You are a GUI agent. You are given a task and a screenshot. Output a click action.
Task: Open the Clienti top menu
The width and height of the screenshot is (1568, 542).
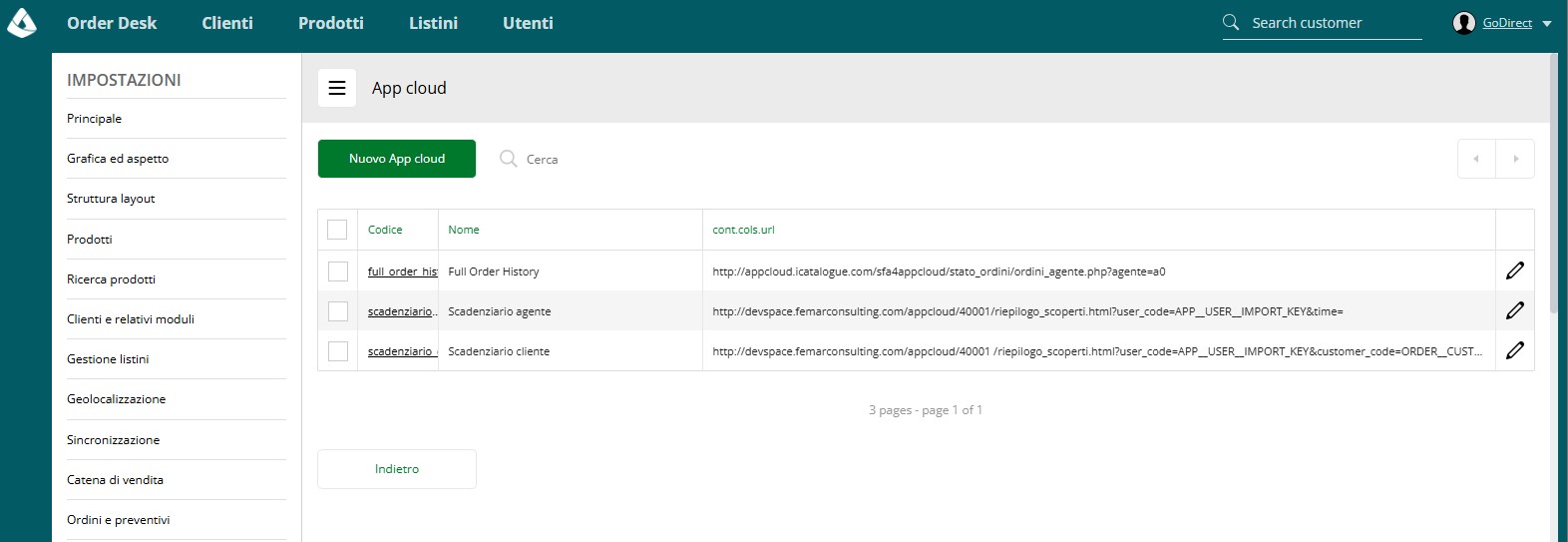(227, 23)
